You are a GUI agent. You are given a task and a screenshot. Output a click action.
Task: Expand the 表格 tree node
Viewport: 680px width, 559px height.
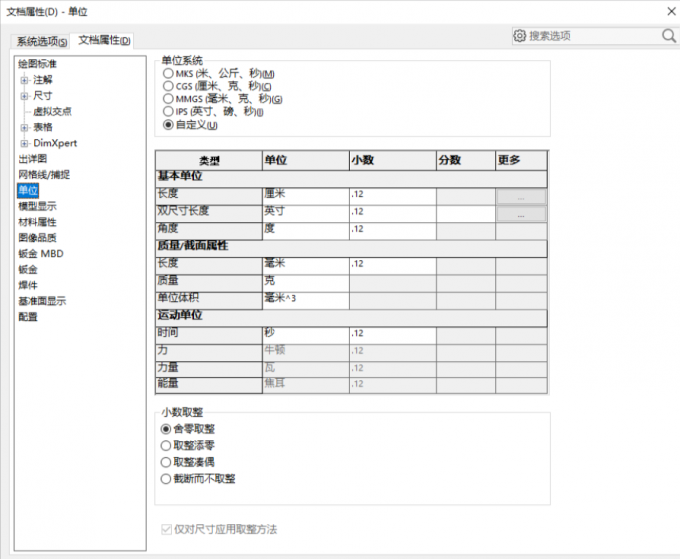pyautogui.click(x=24, y=127)
